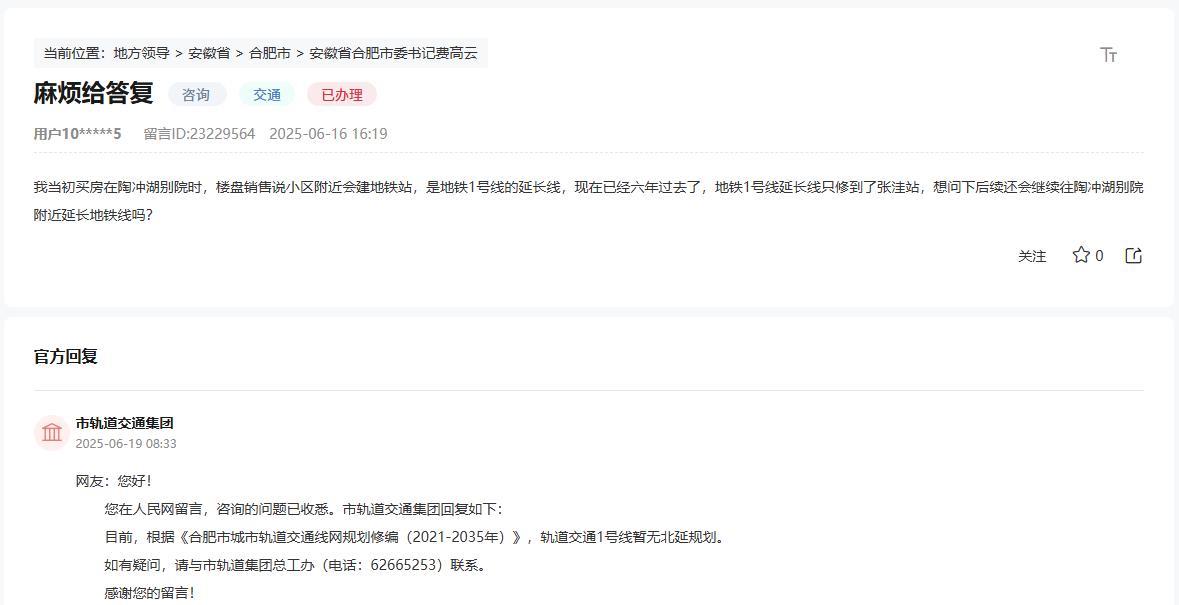Click the 官方回复 heading
This screenshot has height=605, width=1179.
(65, 356)
